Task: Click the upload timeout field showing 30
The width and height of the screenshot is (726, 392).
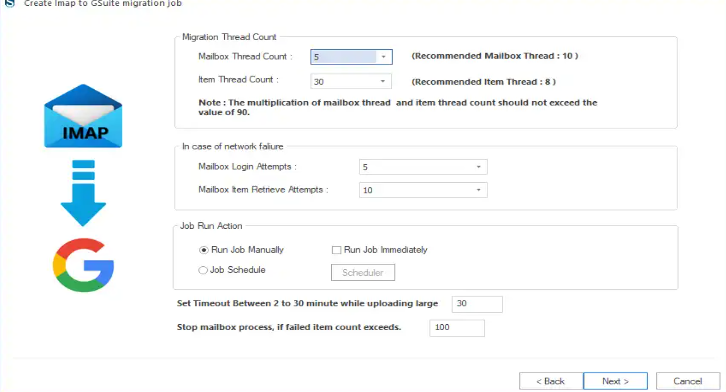Action: [x=477, y=304]
